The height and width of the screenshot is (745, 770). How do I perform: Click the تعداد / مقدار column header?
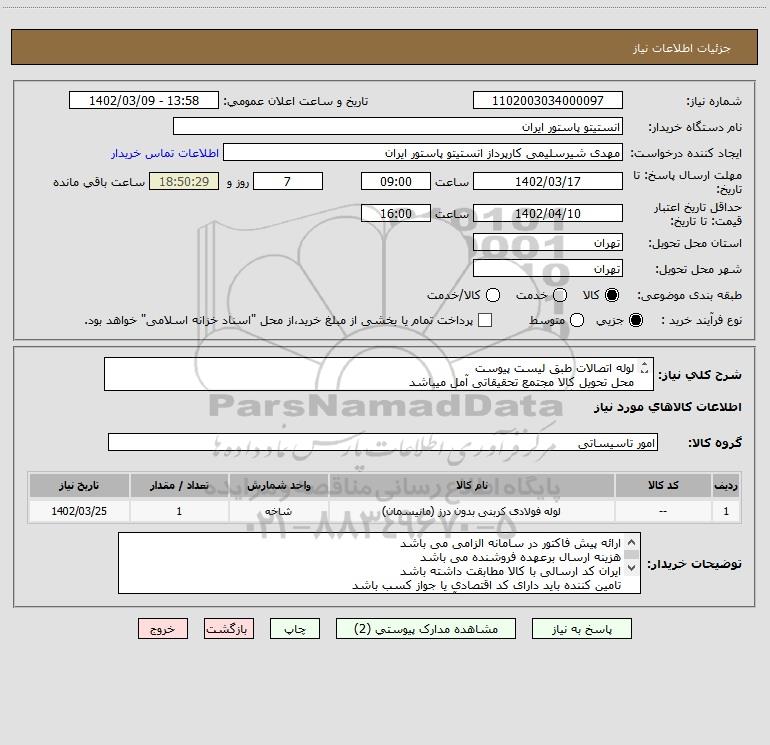click(x=179, y=485)
